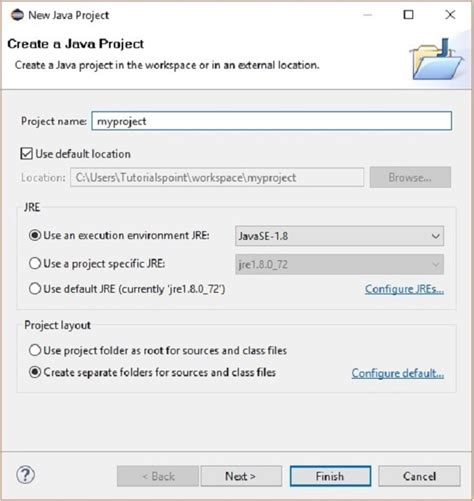Open the Configure default layout link

[x=398, y=373]
